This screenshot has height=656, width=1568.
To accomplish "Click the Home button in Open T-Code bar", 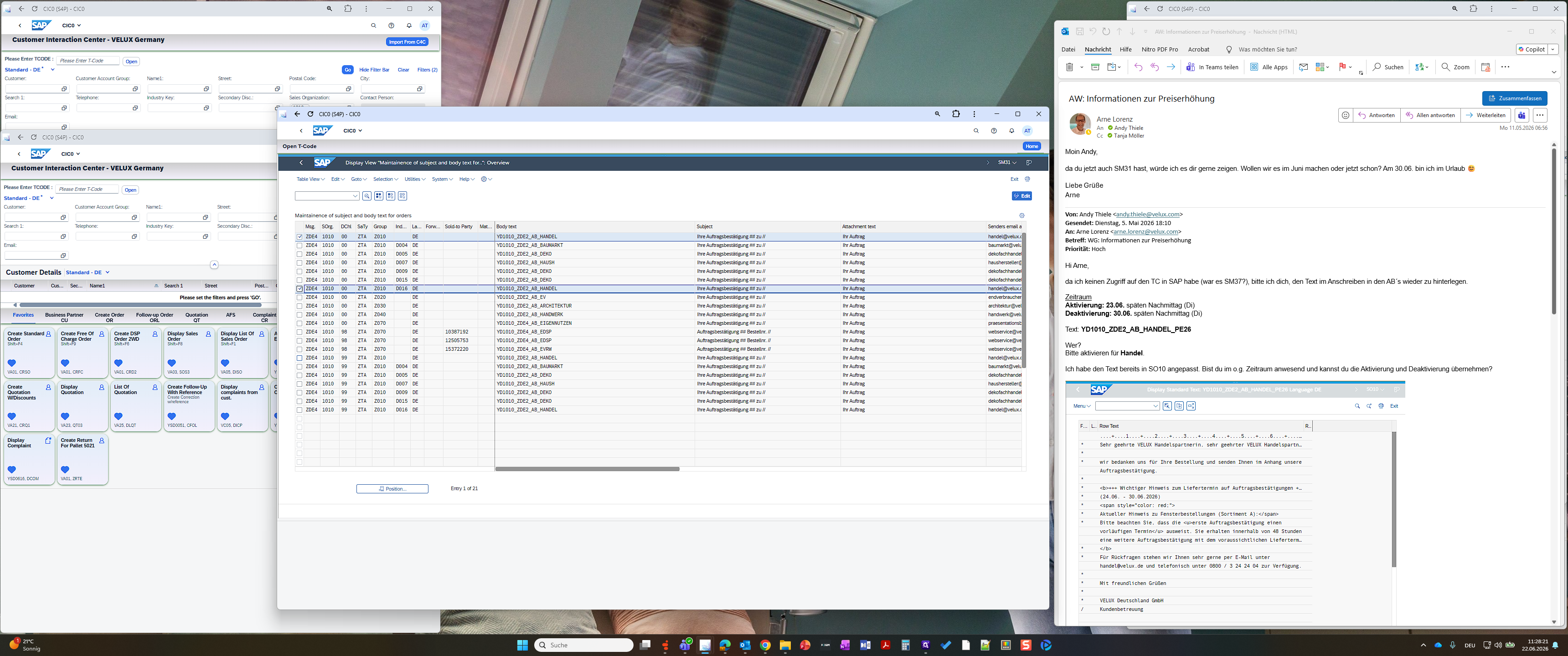I will (x=1032, y=146).
